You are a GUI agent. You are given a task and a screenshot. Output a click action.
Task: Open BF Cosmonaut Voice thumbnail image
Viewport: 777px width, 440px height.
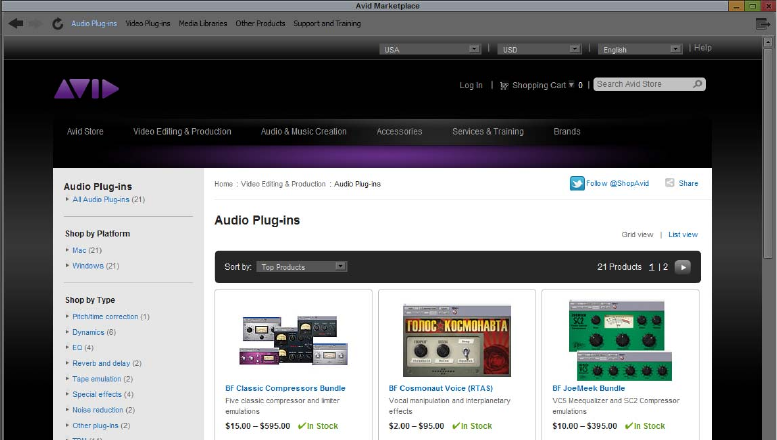tap(457, 340)
